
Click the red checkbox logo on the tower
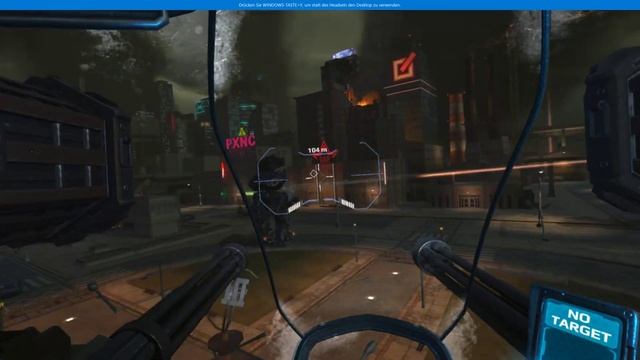pyautogui.click(x=404, y=67)
